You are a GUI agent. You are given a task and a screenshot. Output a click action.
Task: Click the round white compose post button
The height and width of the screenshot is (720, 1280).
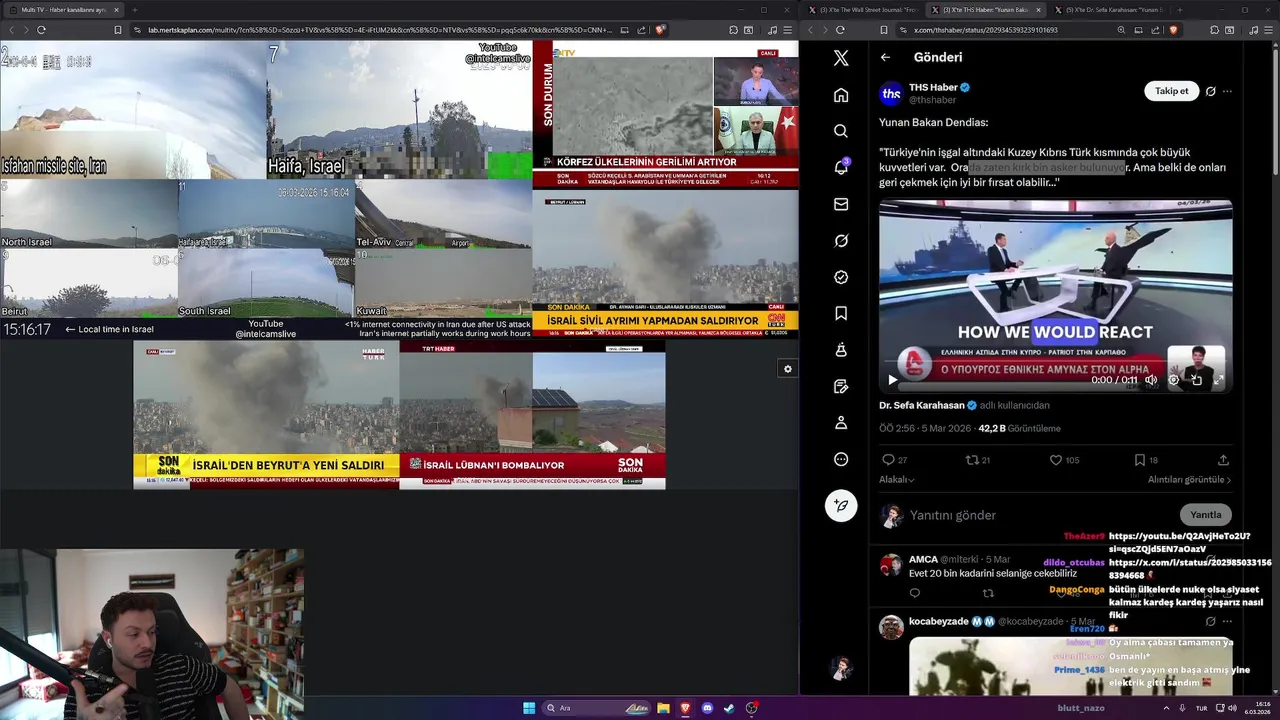[x=841, y=505]
